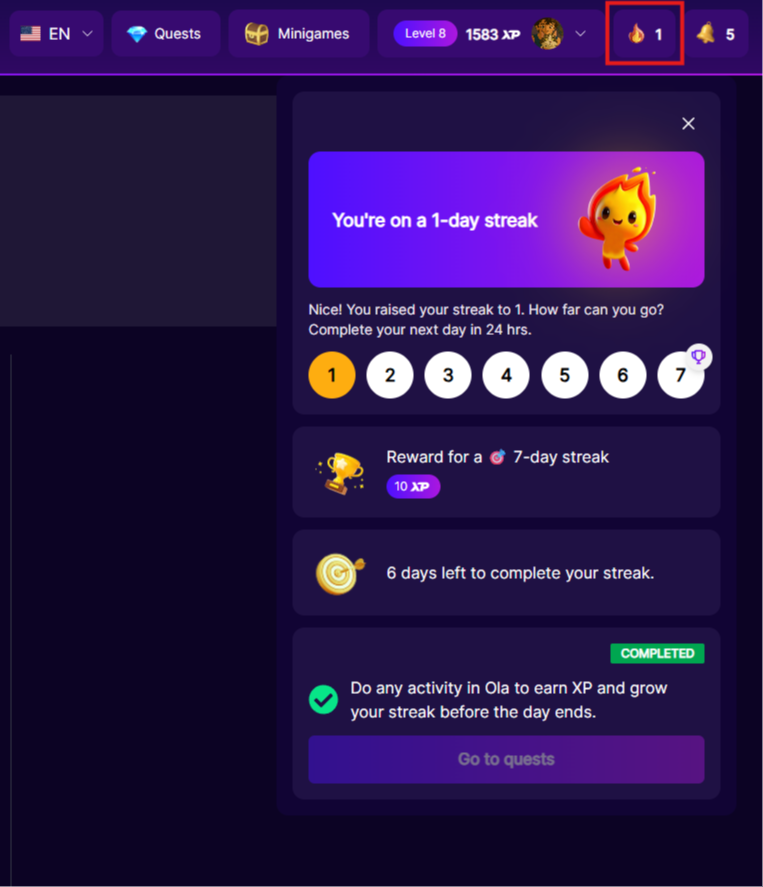763x887 pixels.
Task: Click the golden trophy reward icon
Action: [x=339, y=472]
